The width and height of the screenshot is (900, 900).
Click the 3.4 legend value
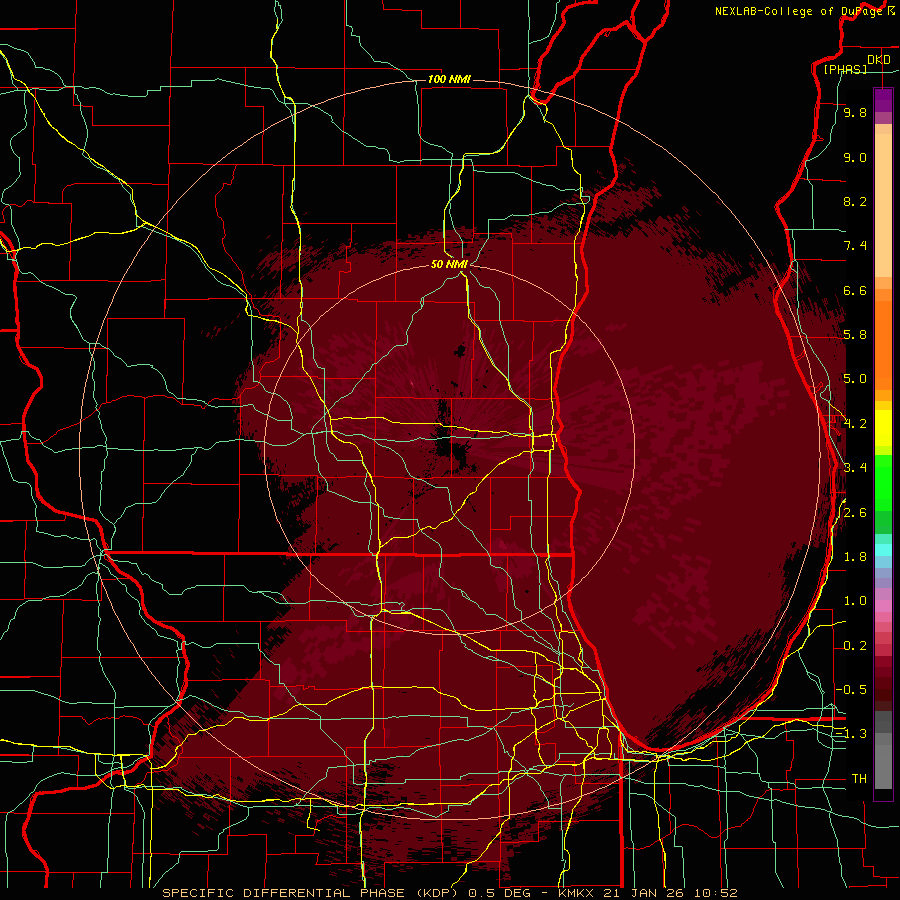click(855, 468)
